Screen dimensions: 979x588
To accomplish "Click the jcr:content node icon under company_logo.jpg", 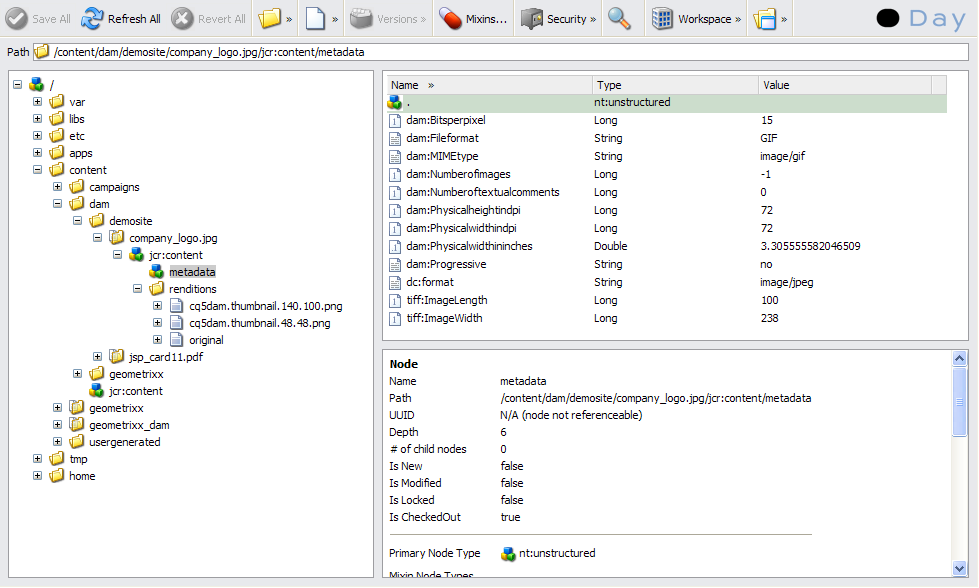I will (x=136, y=255).
